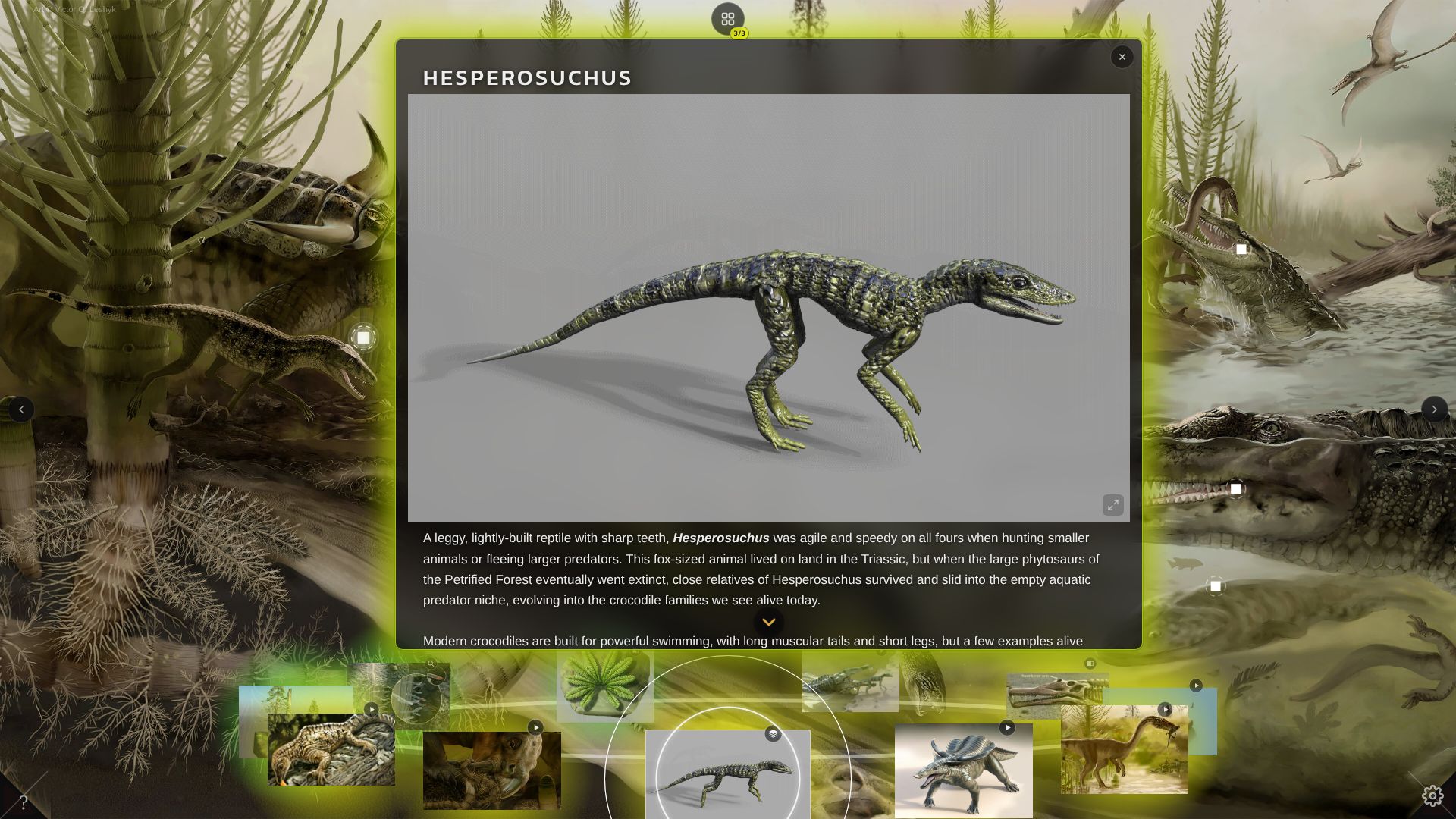Select the hotspot on the leaping phytosaur

1241,249
